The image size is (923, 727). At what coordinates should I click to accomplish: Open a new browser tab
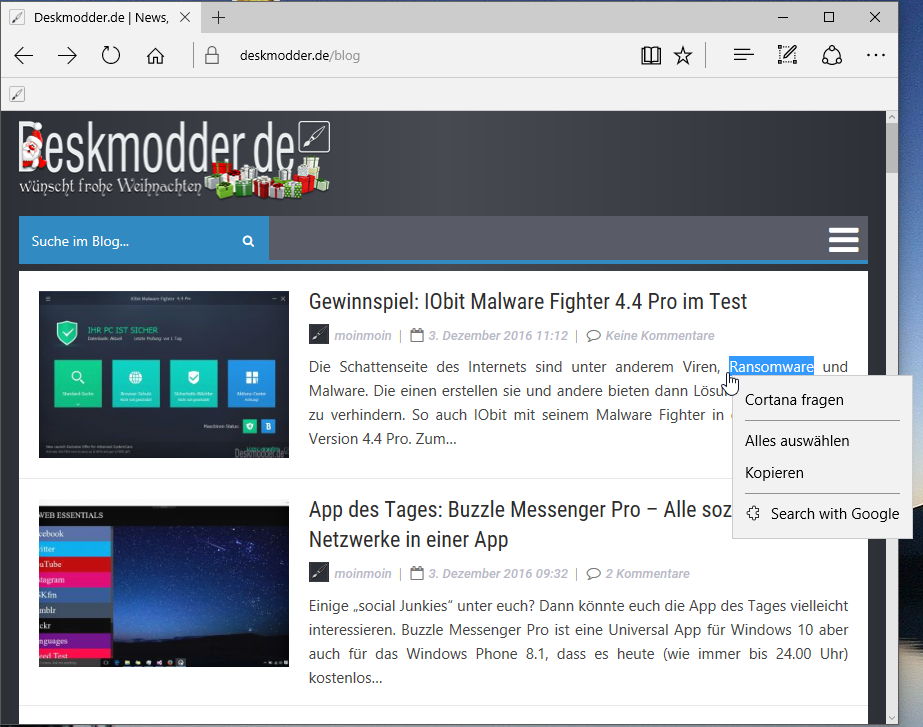click(x=218, y=18)
